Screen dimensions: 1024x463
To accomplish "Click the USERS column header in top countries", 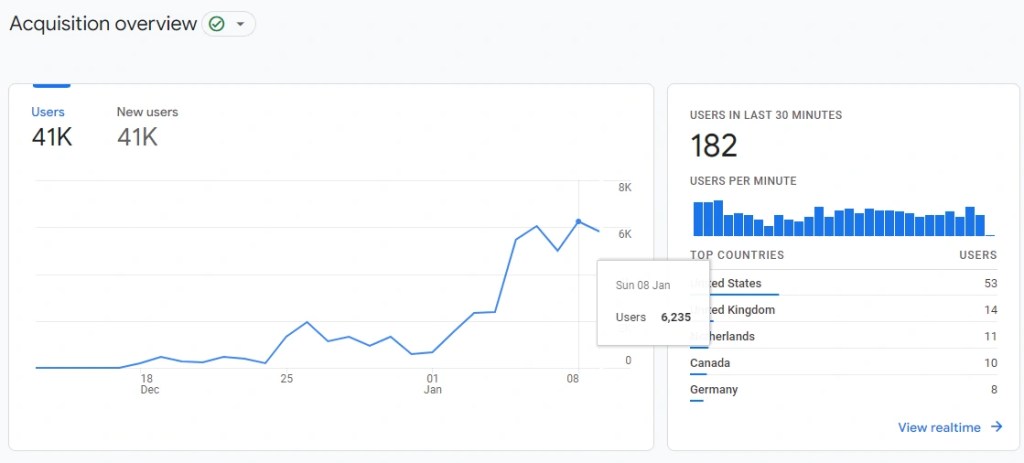I will pyautogui.click(x=977, y=255).
